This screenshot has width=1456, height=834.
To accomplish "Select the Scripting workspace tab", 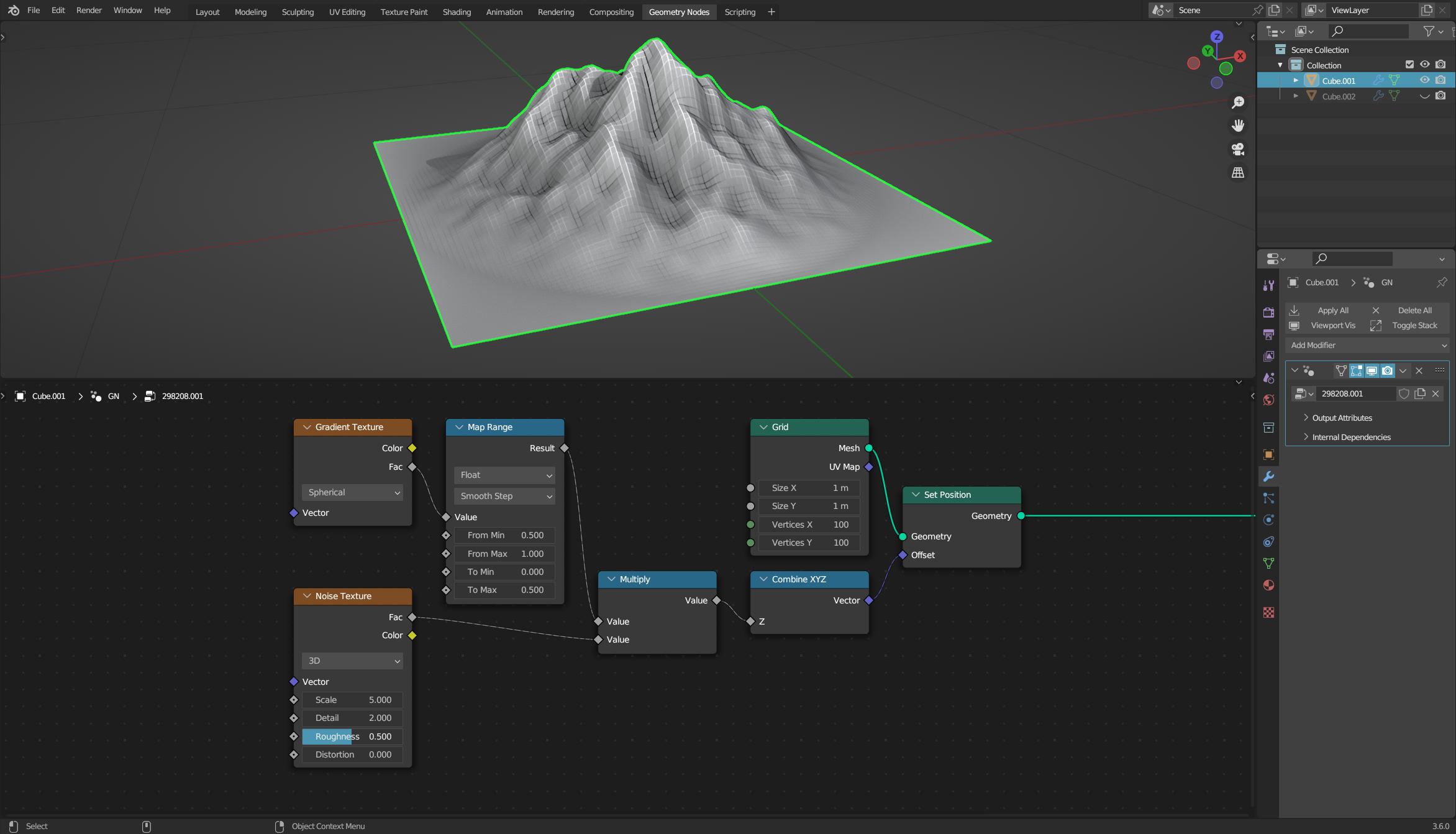I will pyautogui.click(x=740, y=11).
